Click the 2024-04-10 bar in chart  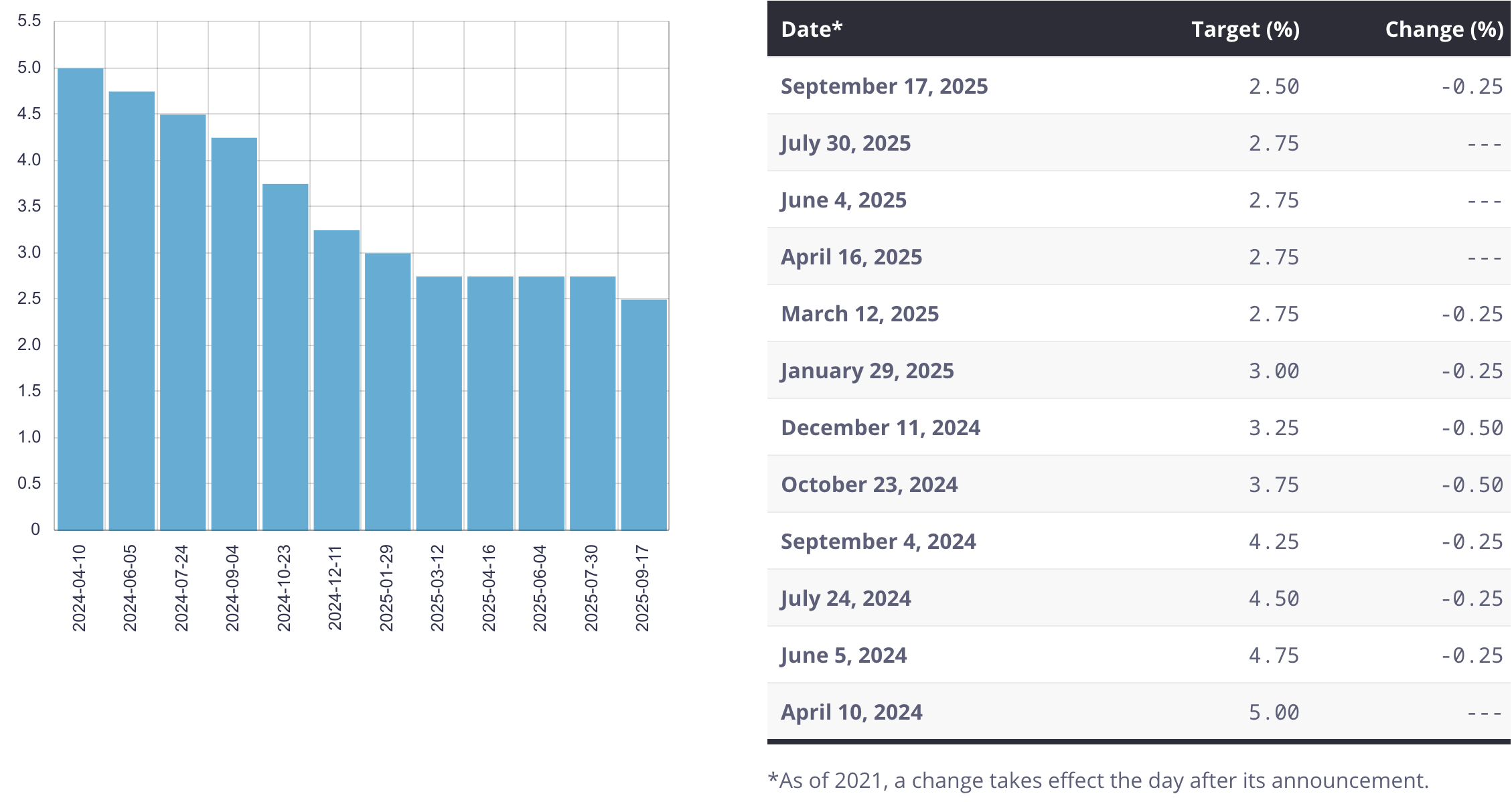(80, 299)
